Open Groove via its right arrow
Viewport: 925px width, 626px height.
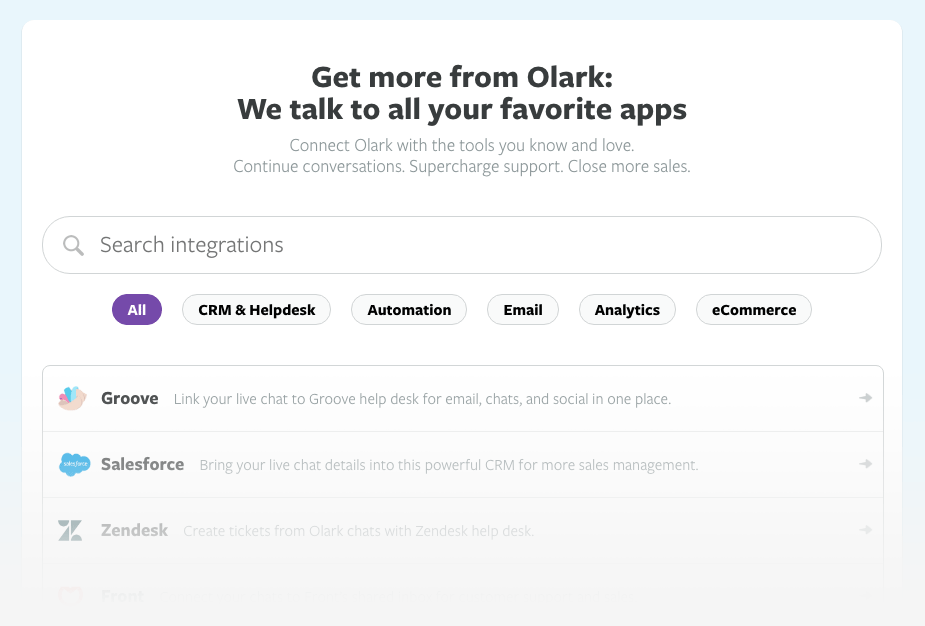[x=865, y=398]
